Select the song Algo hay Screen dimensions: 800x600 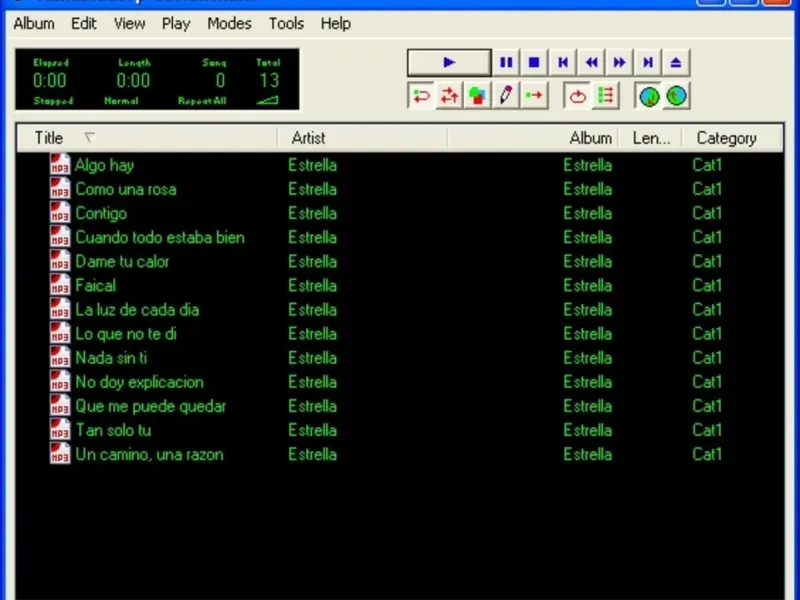(105, 165)
